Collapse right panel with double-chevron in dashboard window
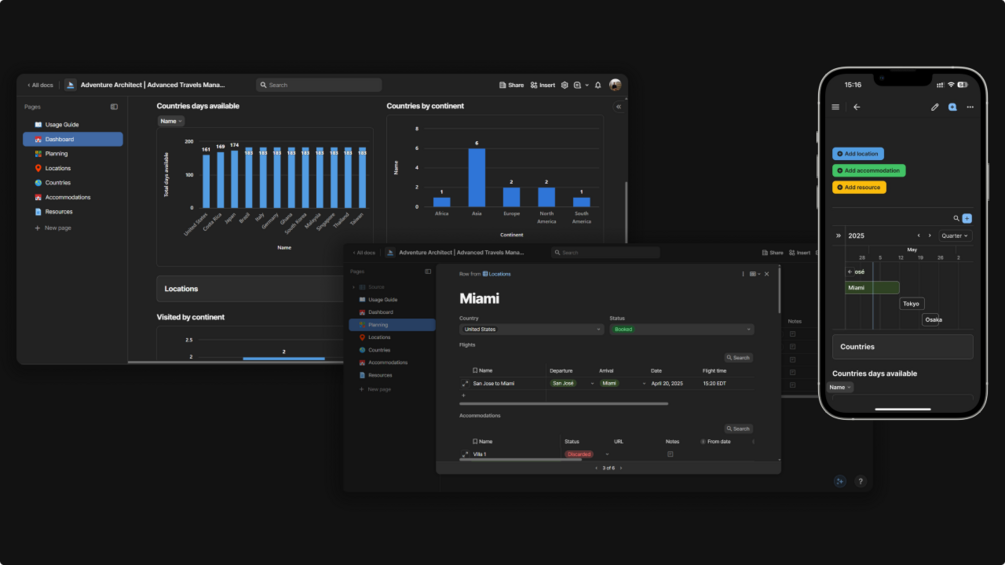1005x565 pixels. [619, 107]
